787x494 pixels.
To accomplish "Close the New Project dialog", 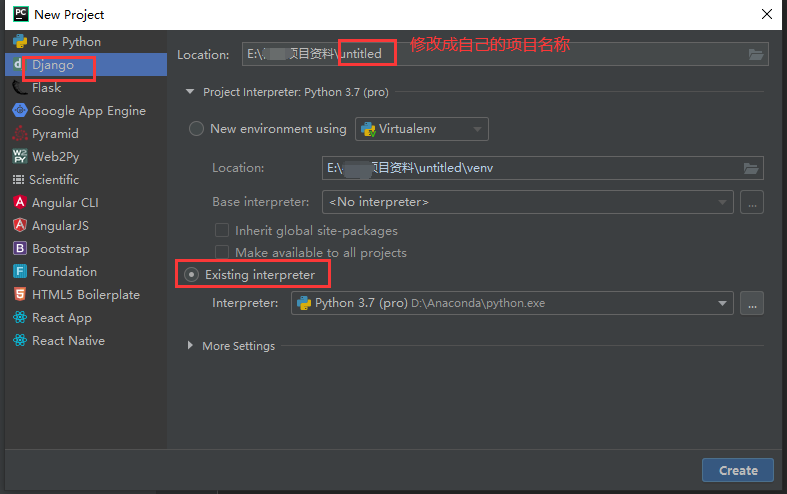I will coord(766,14).
